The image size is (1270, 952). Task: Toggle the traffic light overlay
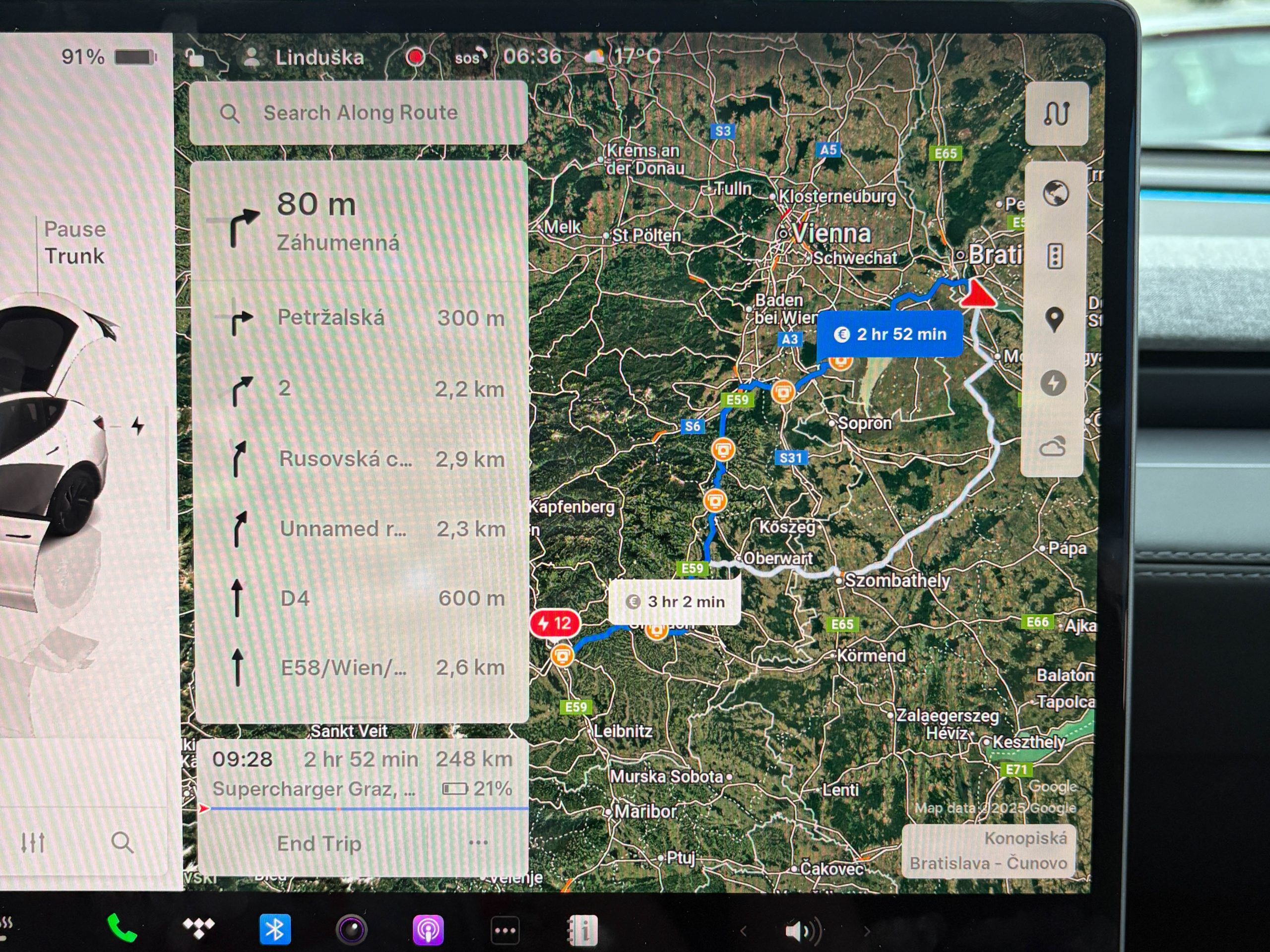[1055, 256]
